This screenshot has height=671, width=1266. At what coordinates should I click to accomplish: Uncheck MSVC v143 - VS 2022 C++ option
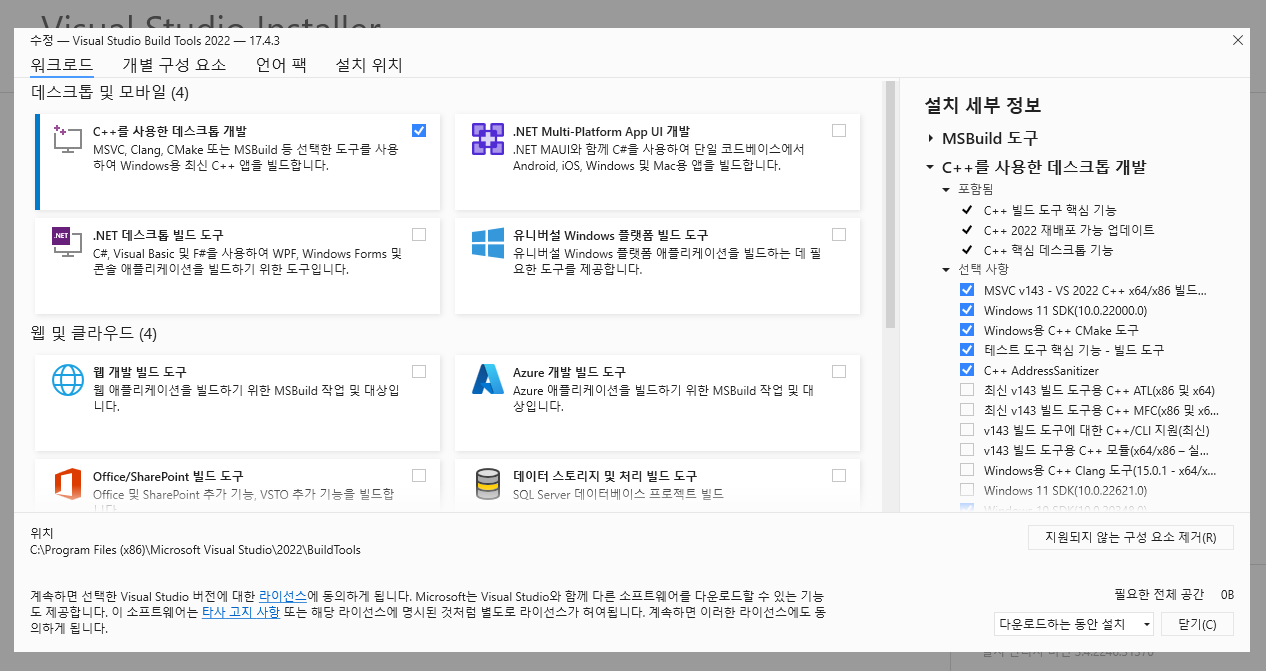tap(967, 290)
